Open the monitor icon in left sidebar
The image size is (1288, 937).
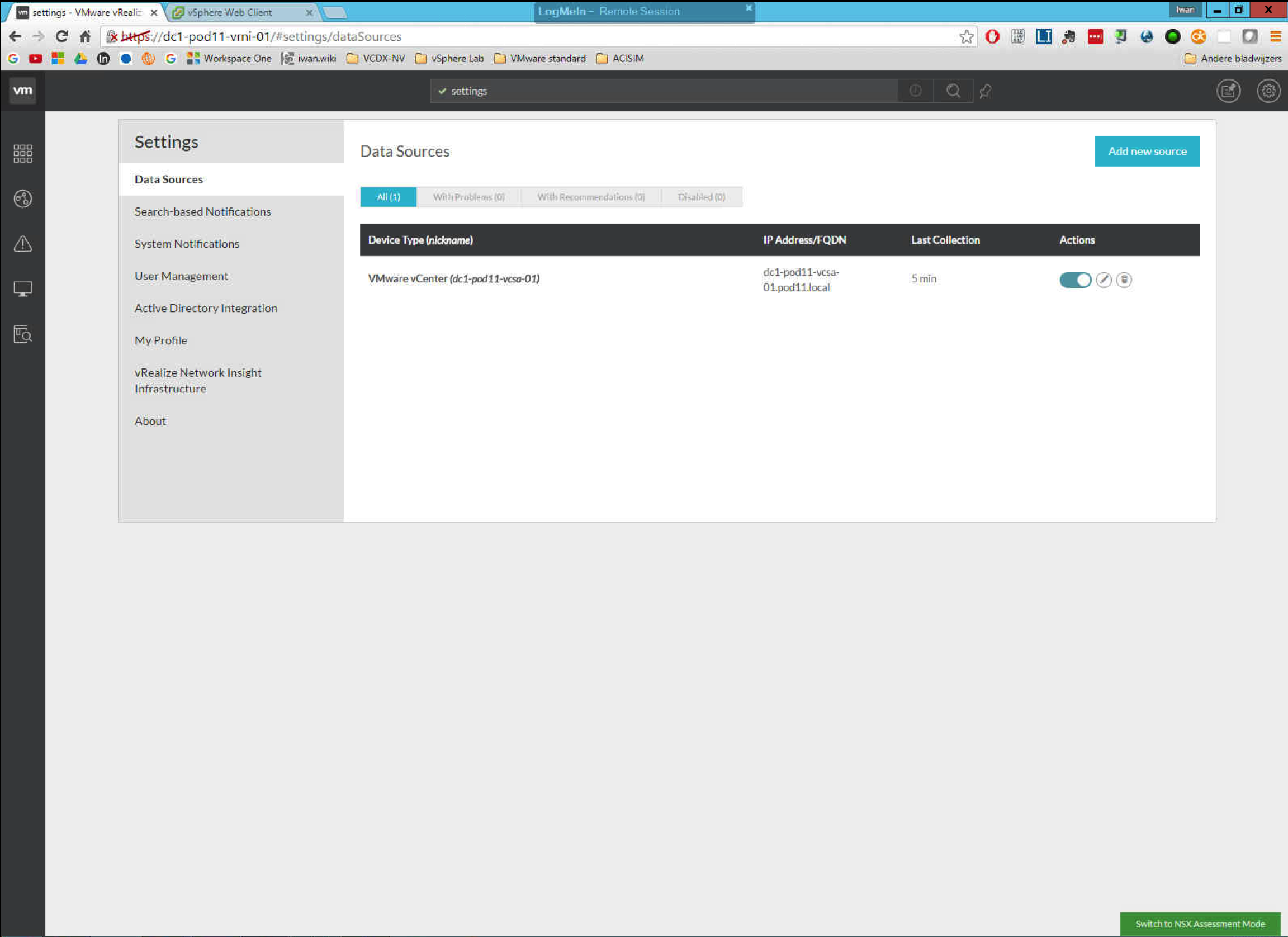pos(23,288)
